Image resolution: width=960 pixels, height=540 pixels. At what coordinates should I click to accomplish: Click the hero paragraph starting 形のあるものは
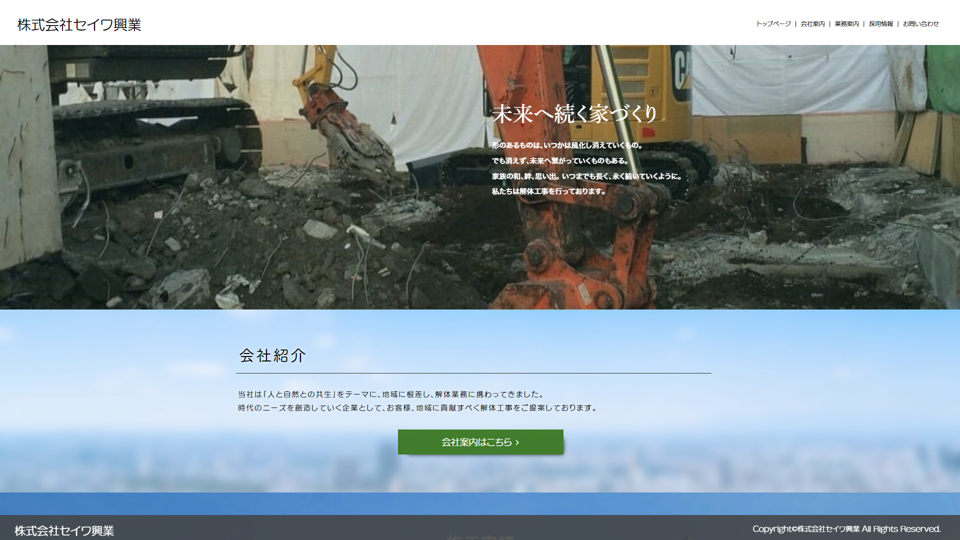[567, 145]
